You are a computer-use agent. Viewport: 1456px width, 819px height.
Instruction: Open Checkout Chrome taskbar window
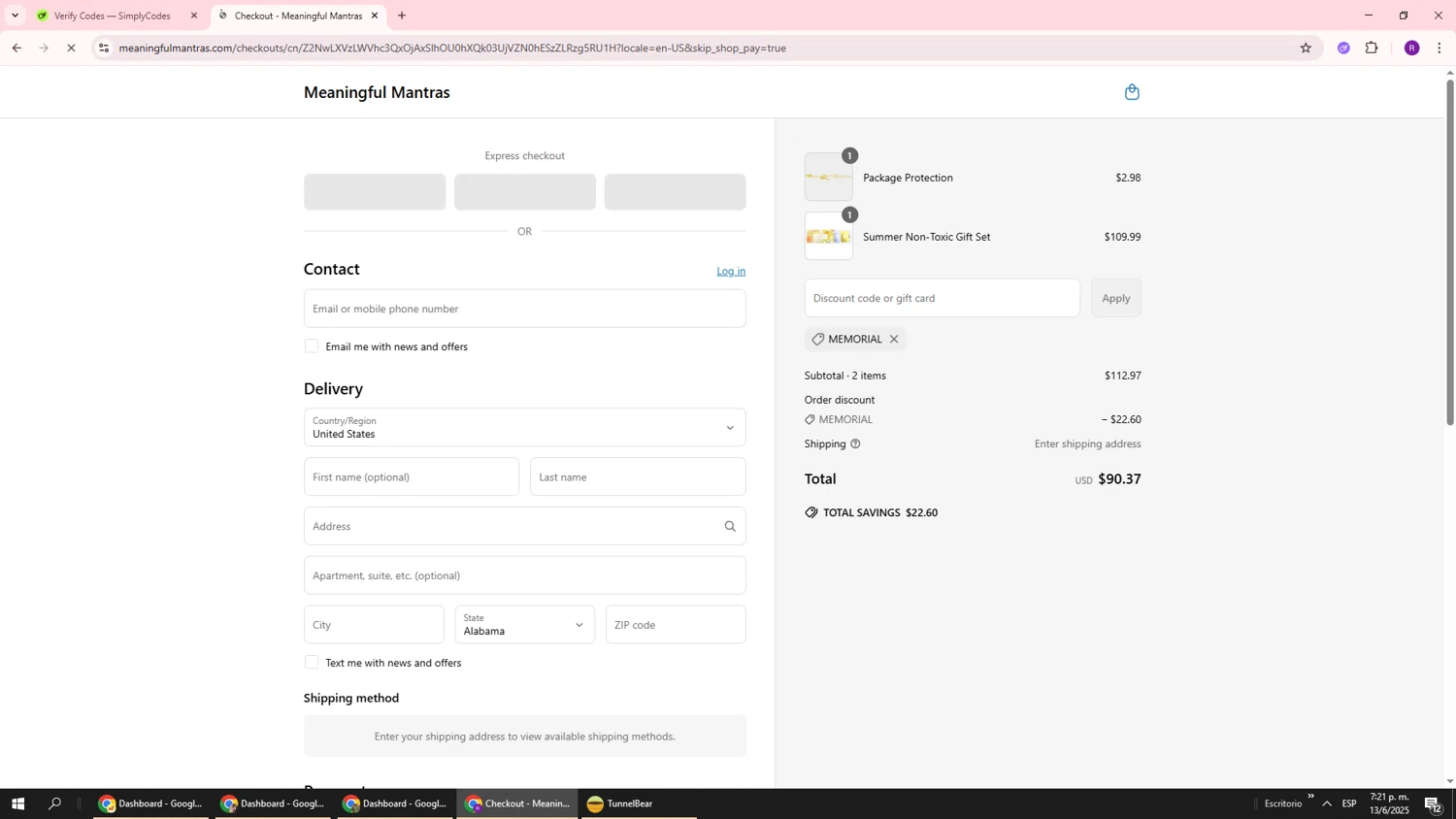(x=517, y=803)
